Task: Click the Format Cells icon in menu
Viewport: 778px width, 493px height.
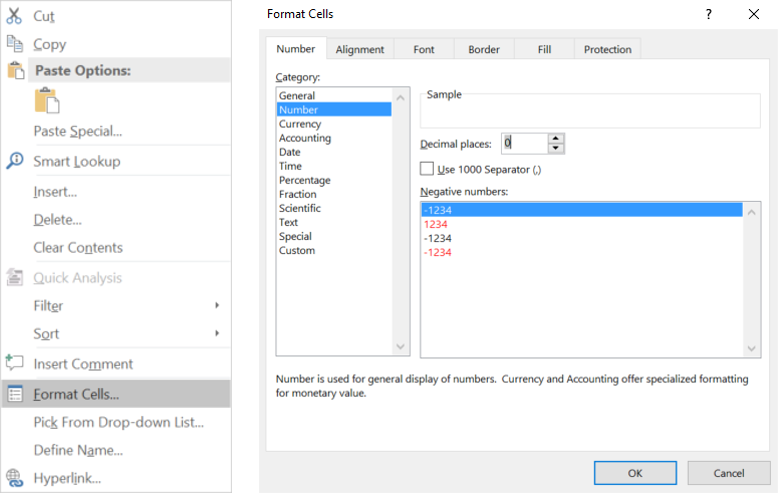Action: tap(15, 394)
